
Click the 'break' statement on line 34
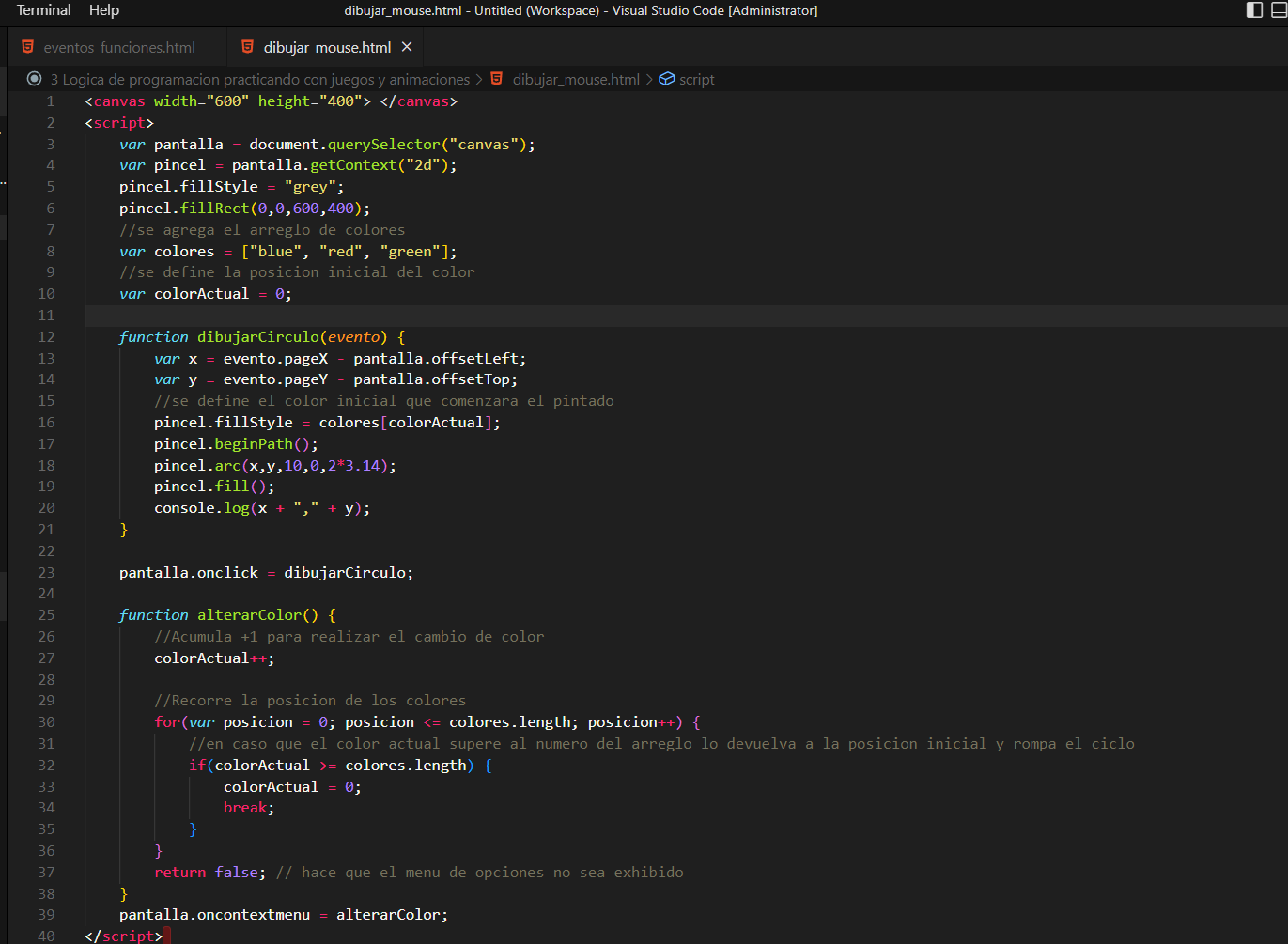245,808
